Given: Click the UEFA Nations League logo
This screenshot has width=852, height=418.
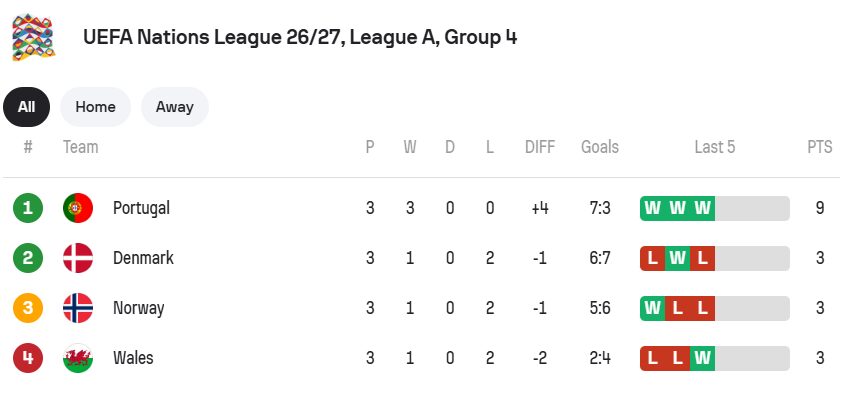Looking at the screenshot, I should point(34,38).
